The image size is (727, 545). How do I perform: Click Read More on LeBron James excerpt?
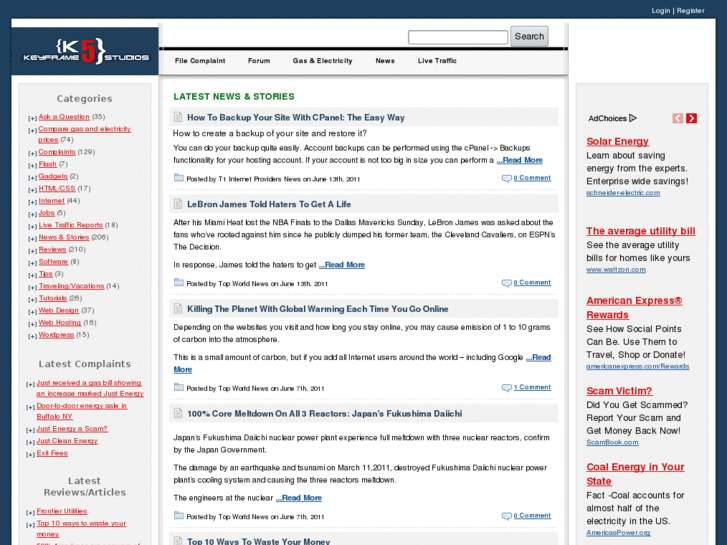342,265
